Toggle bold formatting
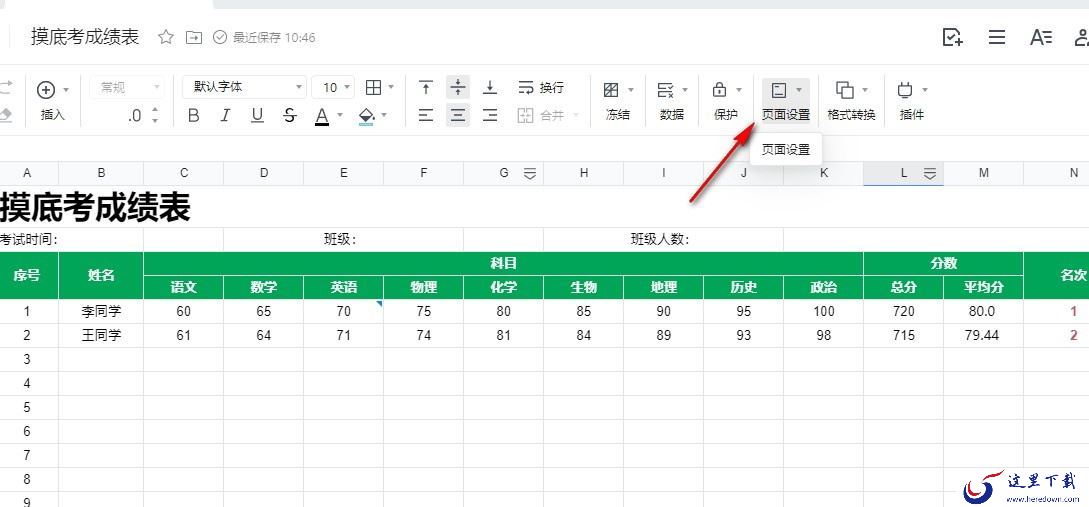 coord(194,116)
